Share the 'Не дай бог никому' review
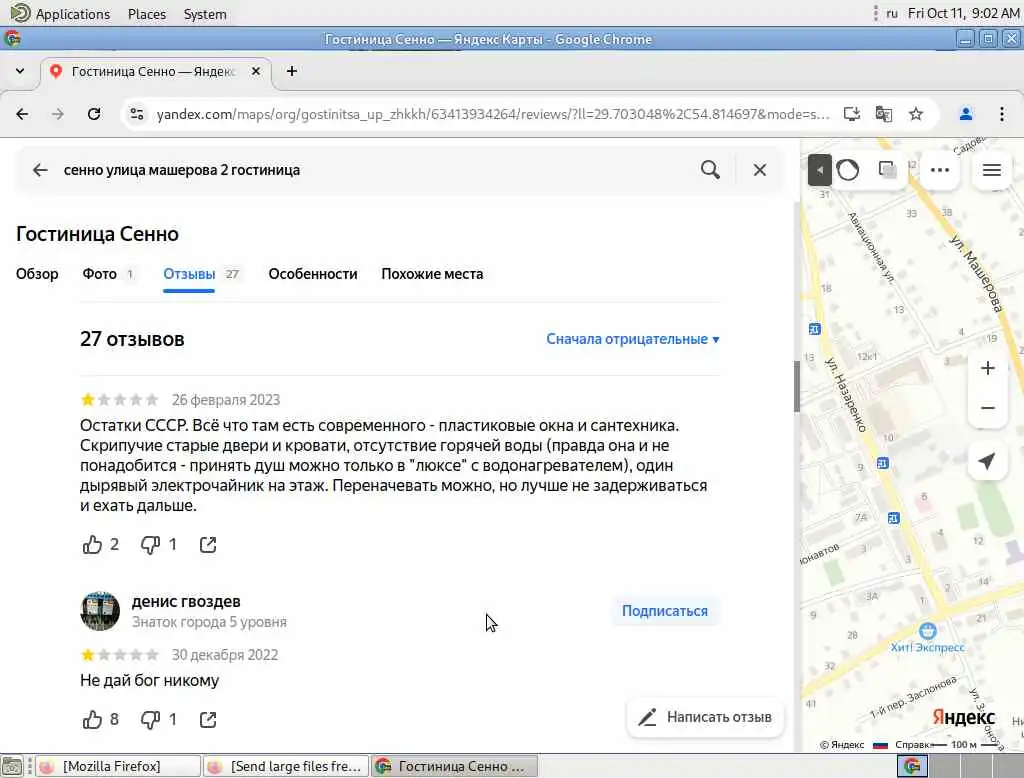The width and height of the screenshot is (1024, 778). tap(208, 720)
